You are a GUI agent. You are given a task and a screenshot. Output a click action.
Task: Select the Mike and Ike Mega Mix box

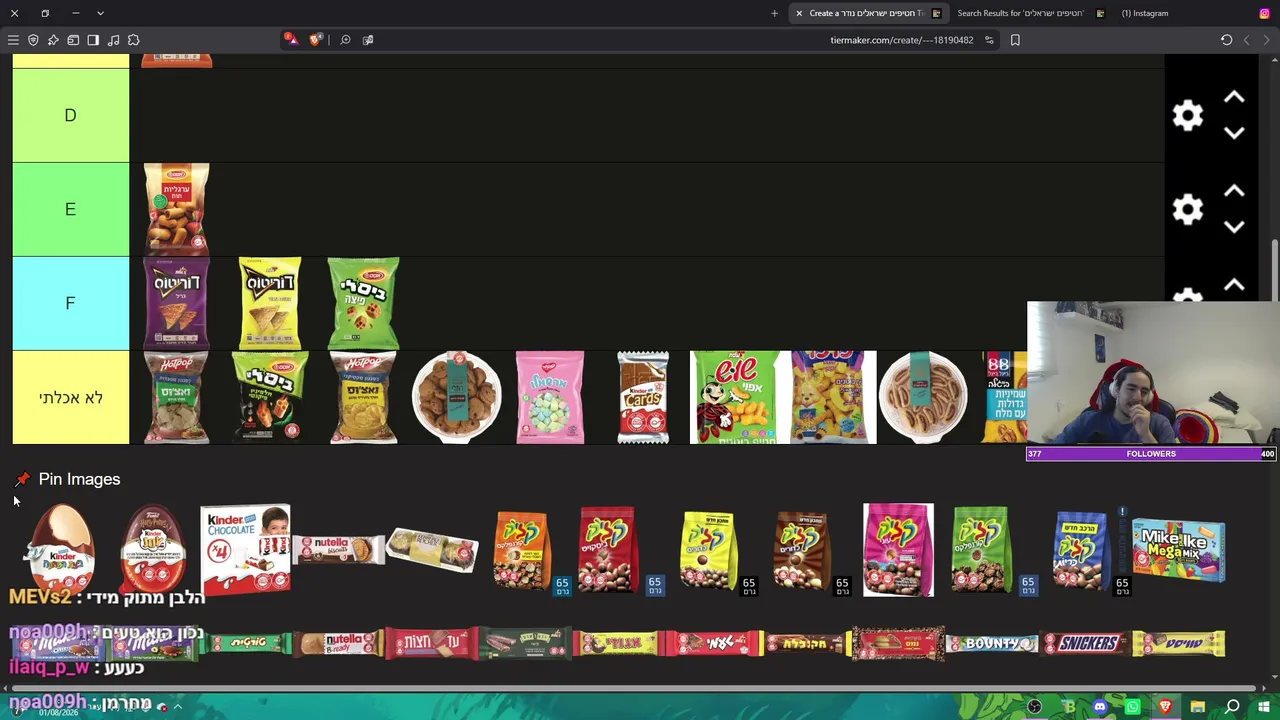[1178, 551]
